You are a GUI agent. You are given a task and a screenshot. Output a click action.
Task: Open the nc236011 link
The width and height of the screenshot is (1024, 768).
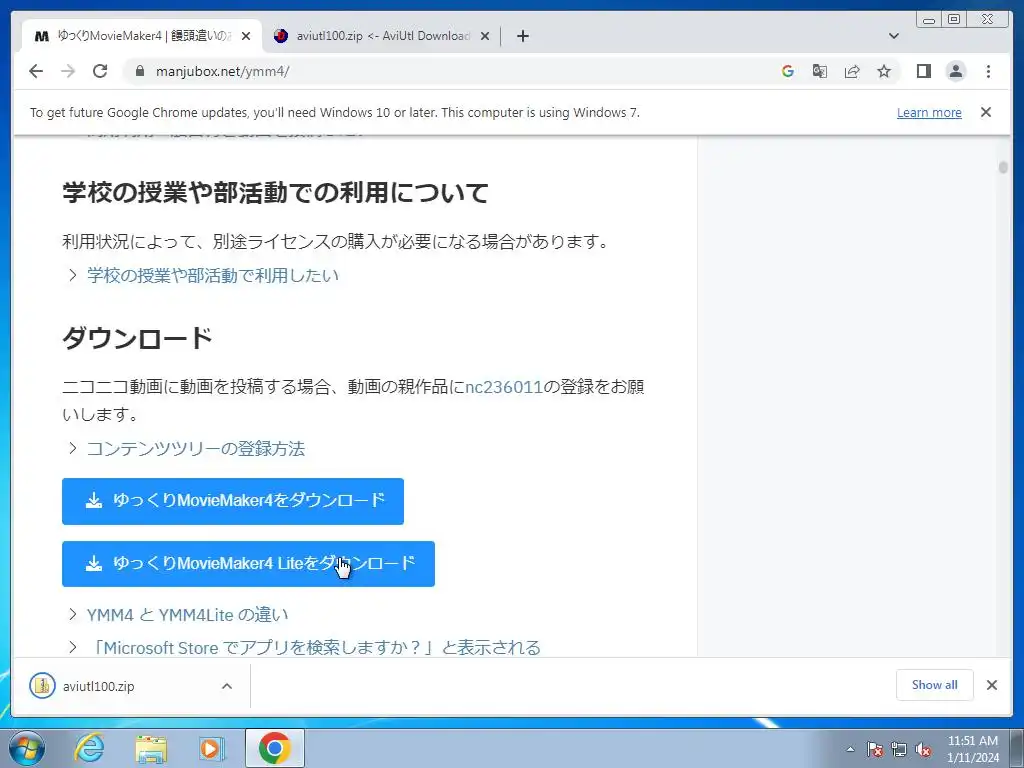tap(504, 387)
